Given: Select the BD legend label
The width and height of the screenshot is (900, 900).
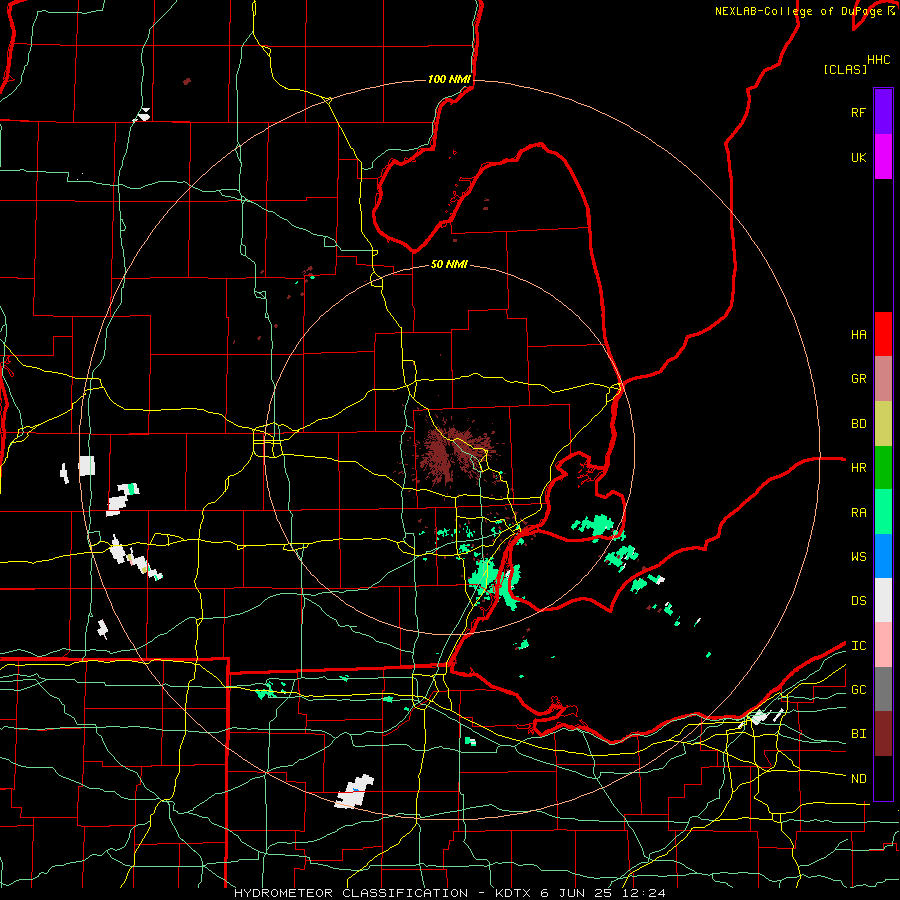Looking at the screenshot, I should coord(859,424).
